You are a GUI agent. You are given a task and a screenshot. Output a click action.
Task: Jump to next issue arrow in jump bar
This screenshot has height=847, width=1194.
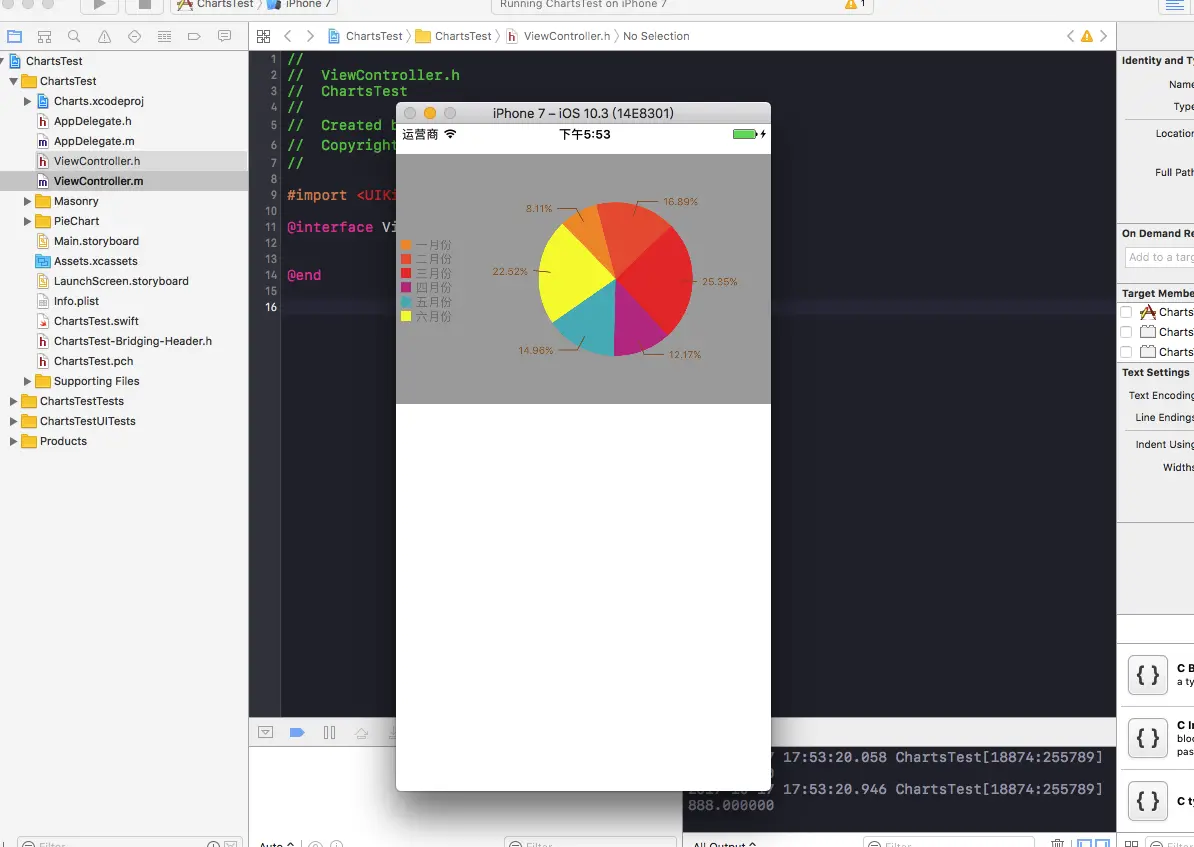point(1103,36)
